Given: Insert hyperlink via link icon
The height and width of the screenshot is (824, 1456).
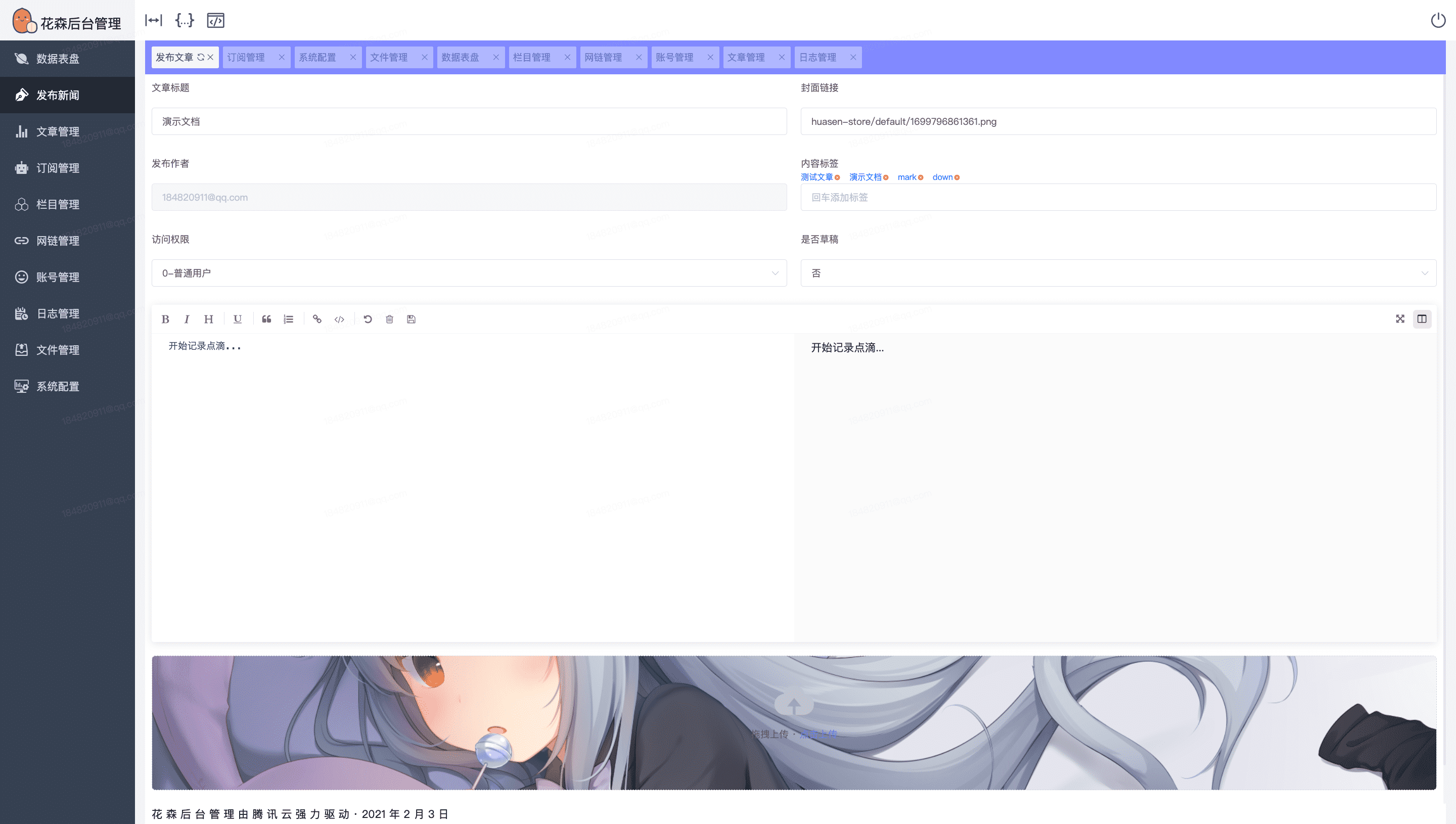Looking at the screenshot, I should (x=317, y=319).
